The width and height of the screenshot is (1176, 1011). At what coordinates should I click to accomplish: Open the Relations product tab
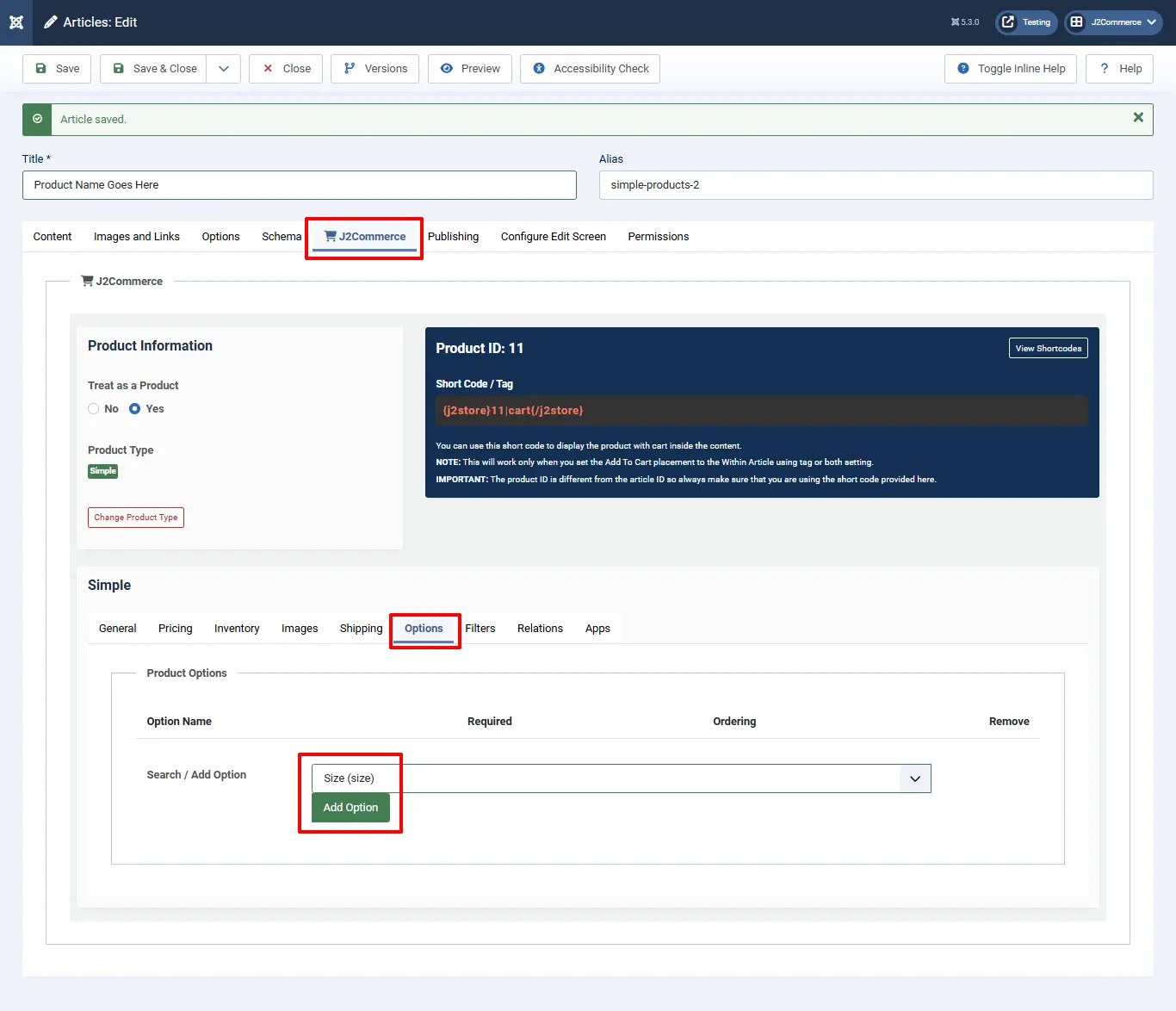[541, 629]
